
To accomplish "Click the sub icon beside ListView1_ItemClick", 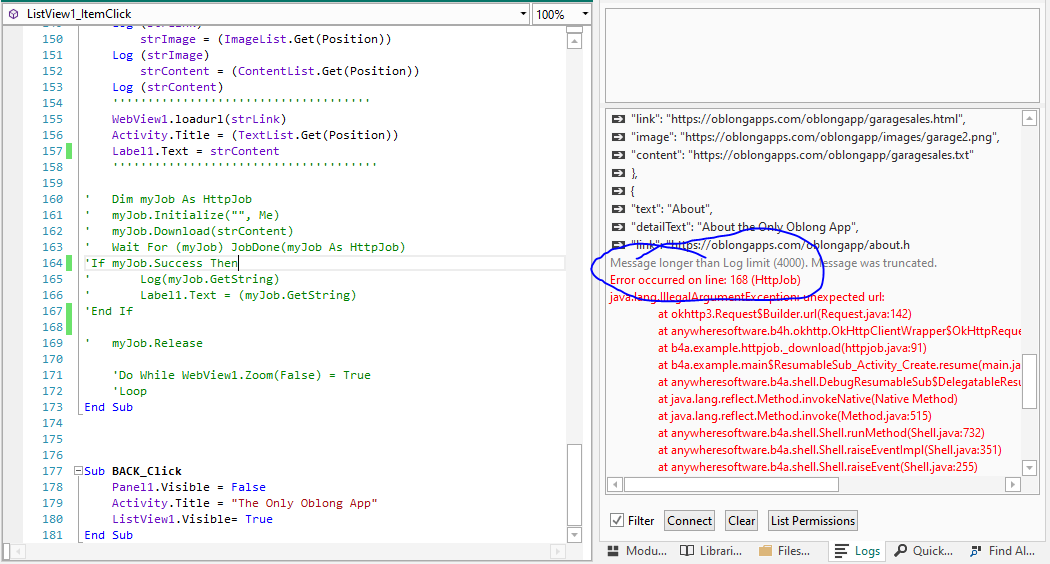I will click(13, 14).
